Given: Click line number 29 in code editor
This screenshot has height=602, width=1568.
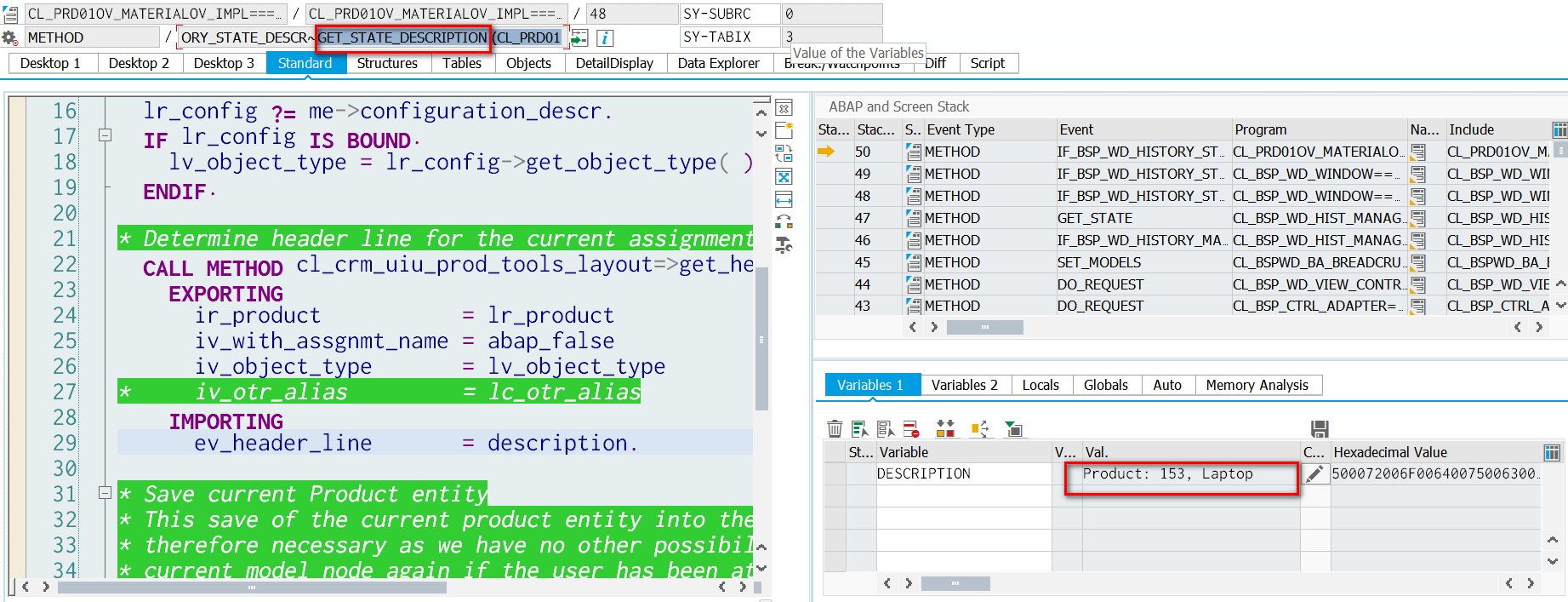Looking at the screenshot, I should (x=65, y=443).
